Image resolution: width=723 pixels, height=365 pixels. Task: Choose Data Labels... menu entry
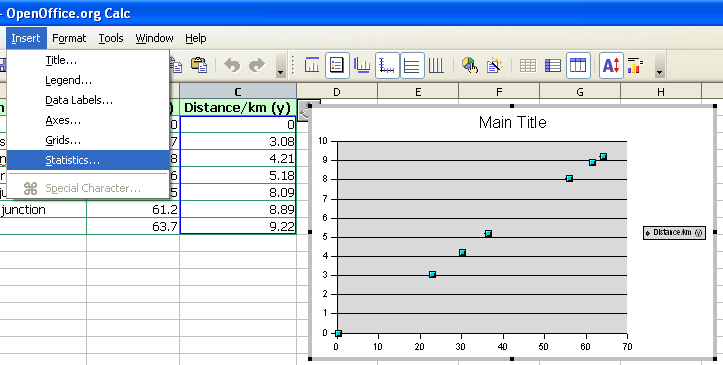pos(88,100)
